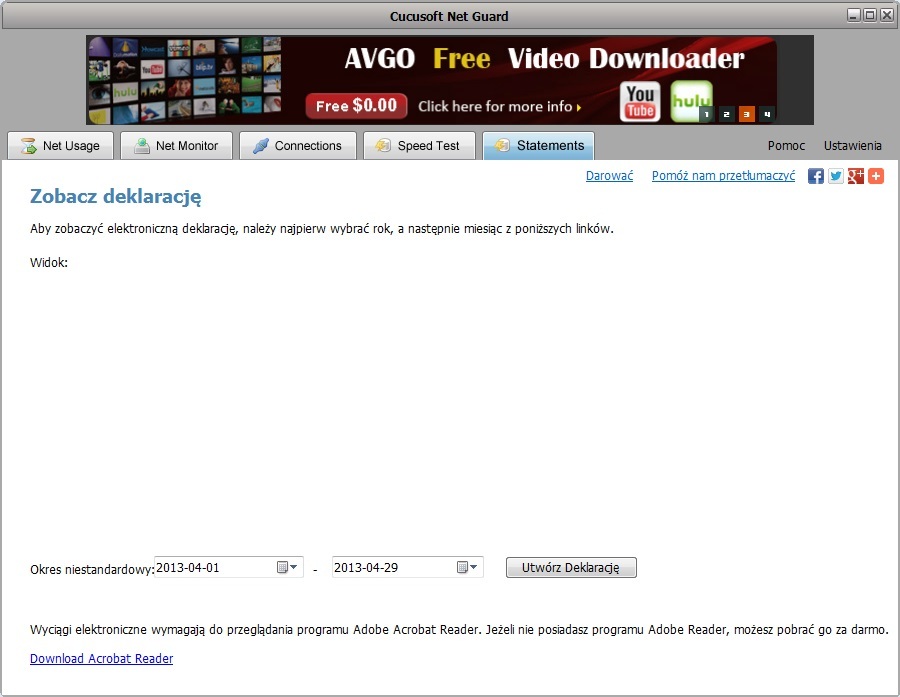Click the Zobacz deklarację heading
This screenshot has height=697, width=900.
115,196
